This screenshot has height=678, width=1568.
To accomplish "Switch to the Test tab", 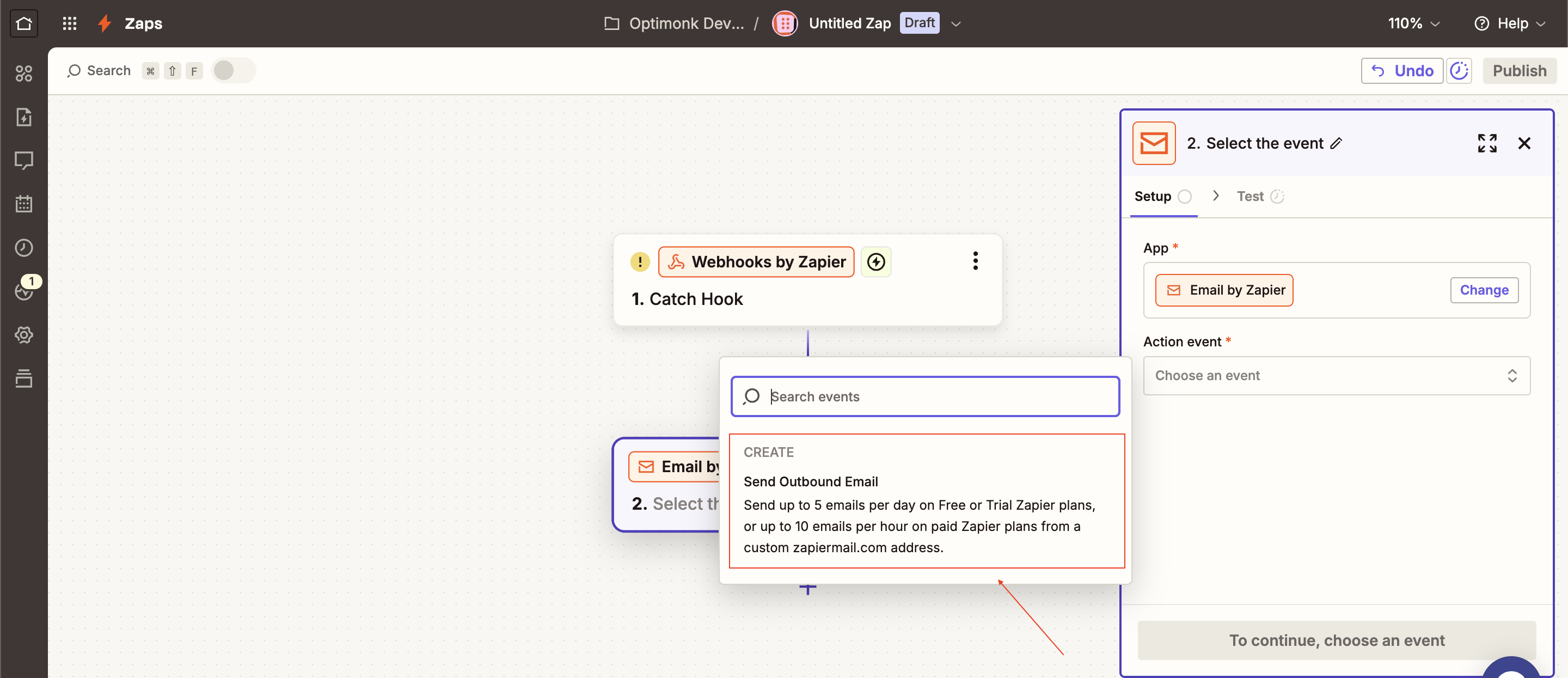I will point(1259,196).
